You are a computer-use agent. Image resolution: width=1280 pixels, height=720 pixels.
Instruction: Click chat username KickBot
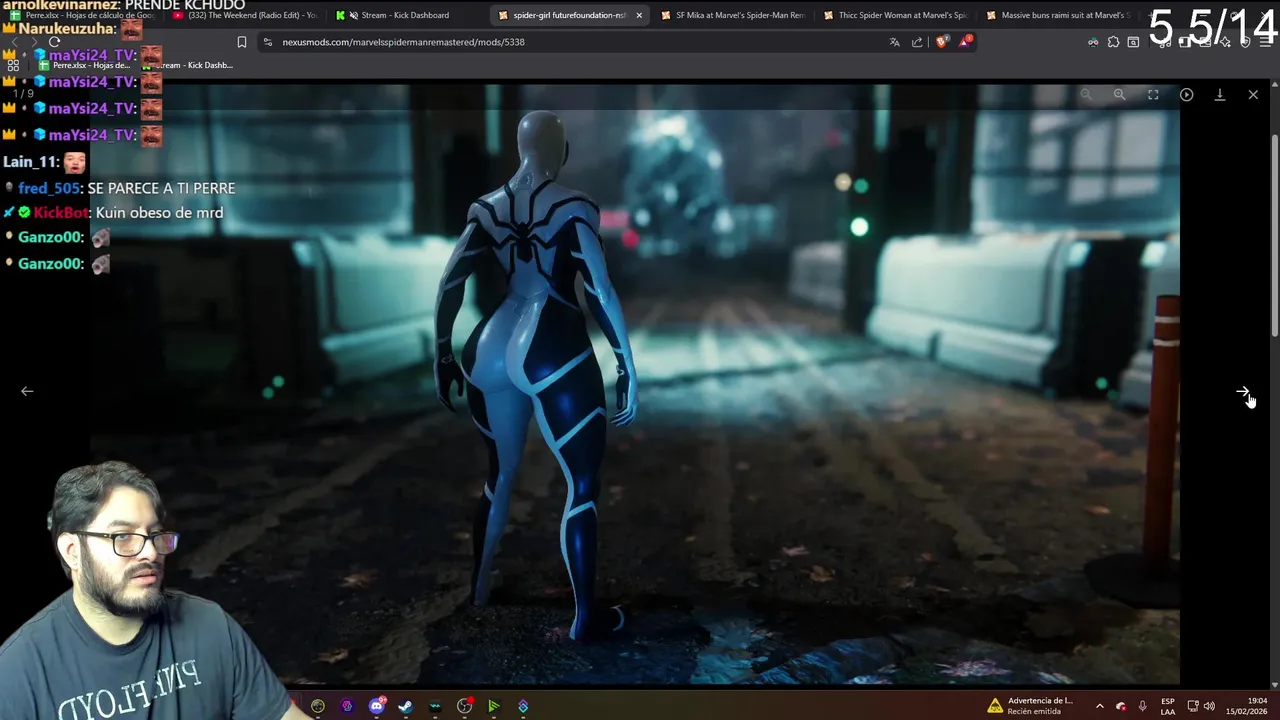coord(61,213)
